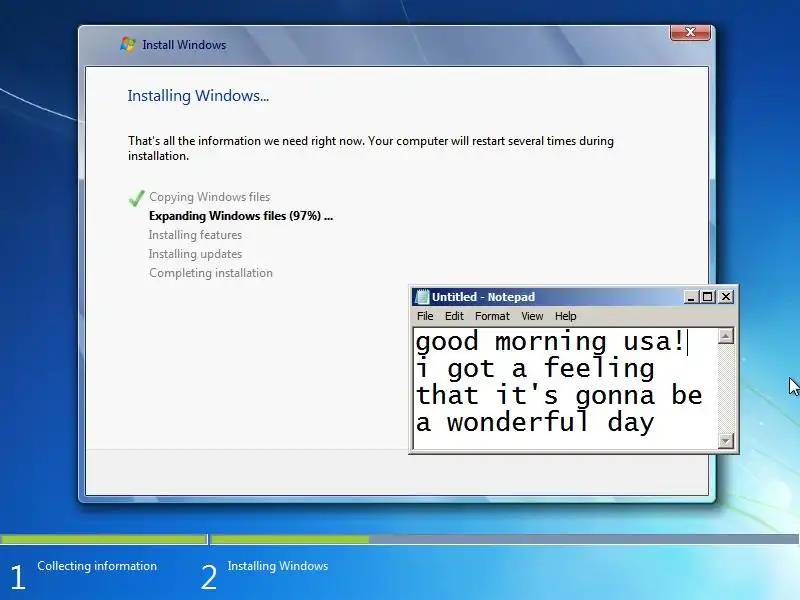800x600 pixels.
Task: Open the File menu in Notepad
Action: coord(424,316)
